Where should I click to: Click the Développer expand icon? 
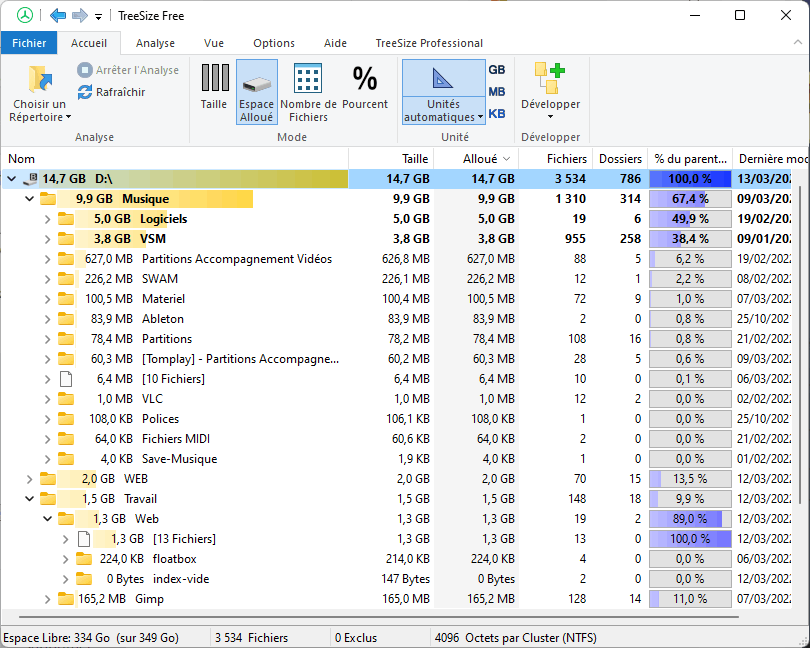[550, 79]
